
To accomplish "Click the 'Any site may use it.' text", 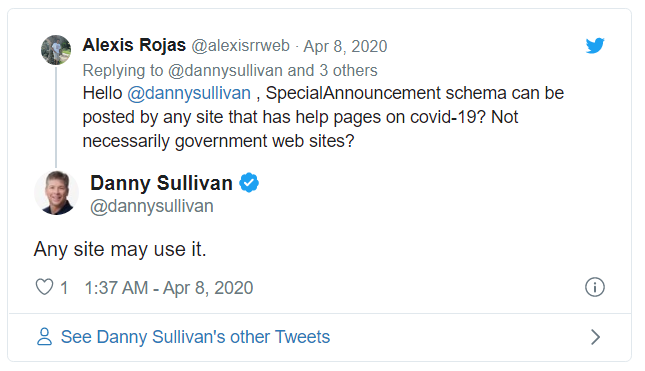I will (x=120, y=249).
